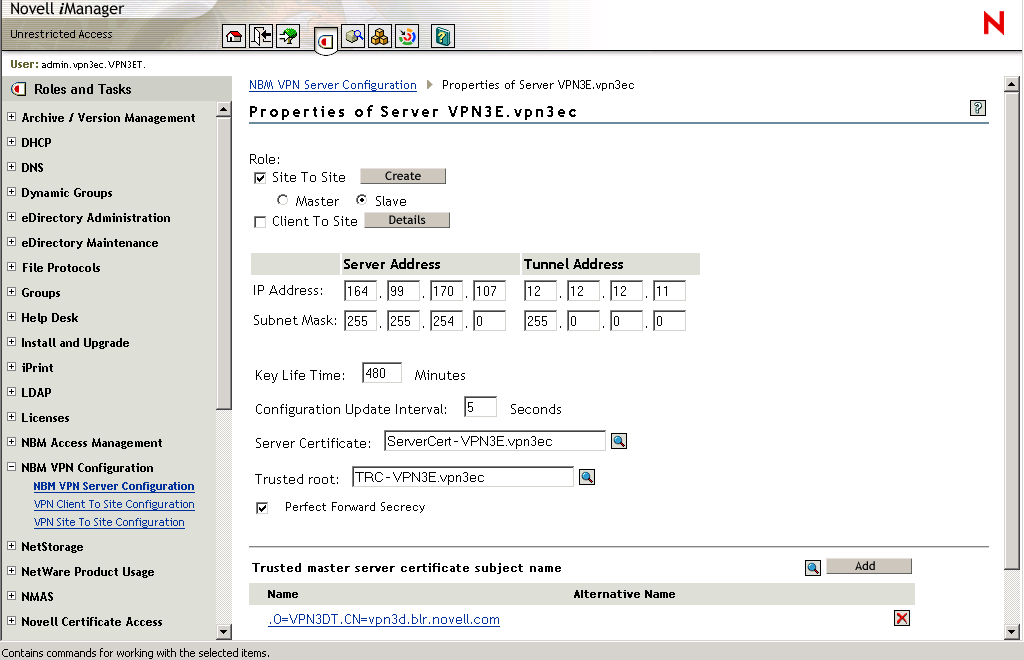1024x660 pixels.
Task: Expand the NBM Access Management role
Action: [x=11, y=442]
